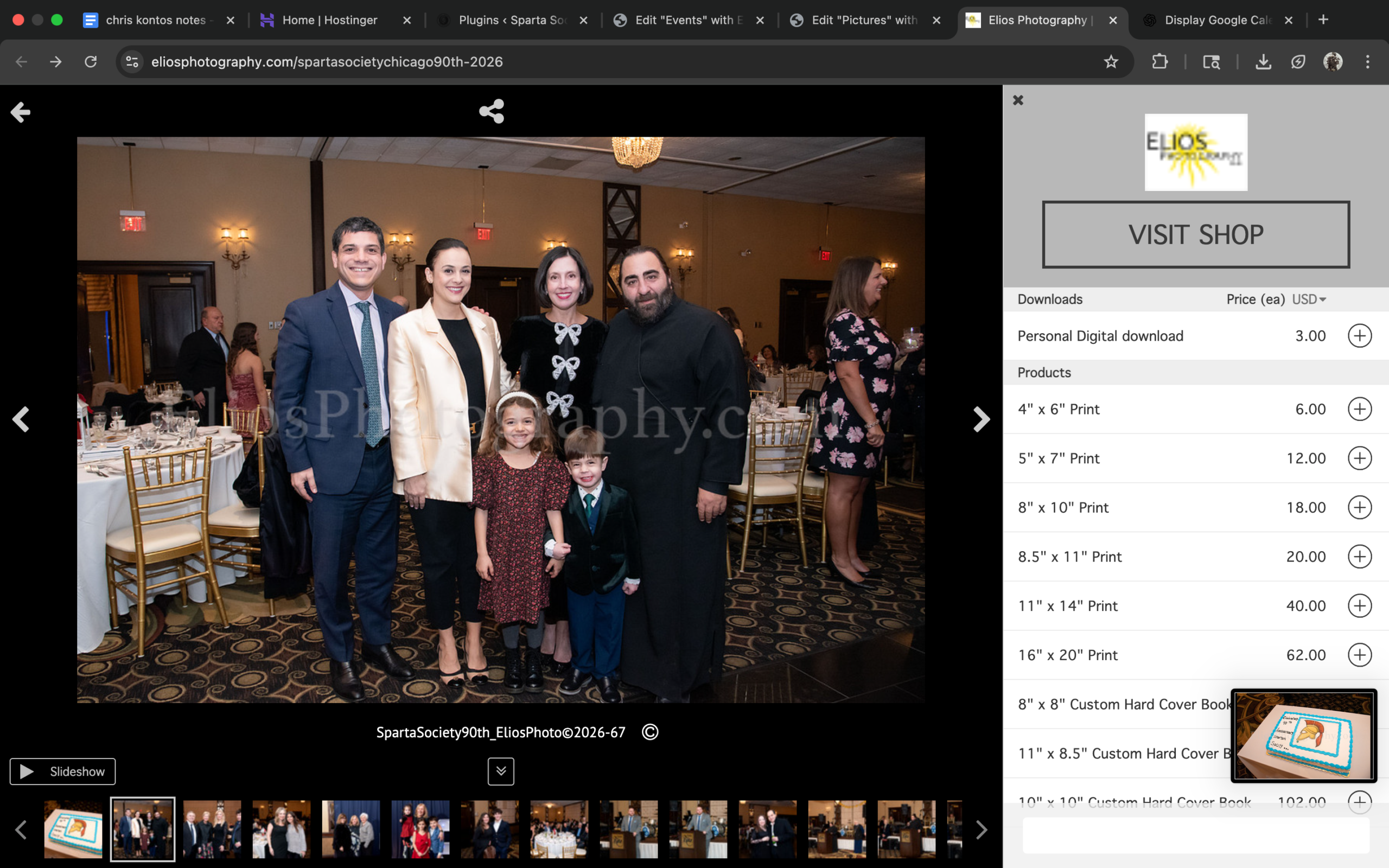Open the USD currency dropdown

click(1309, 299)
